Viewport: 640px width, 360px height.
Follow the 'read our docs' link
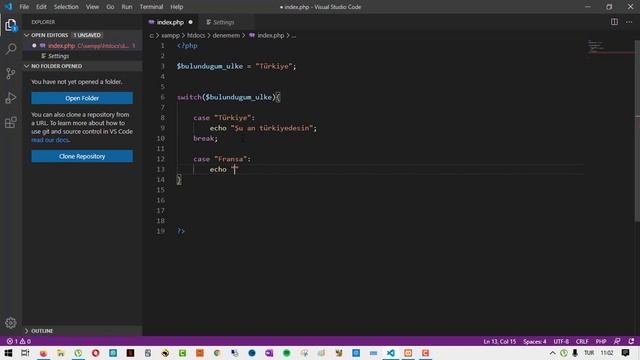tap(50, 140)
